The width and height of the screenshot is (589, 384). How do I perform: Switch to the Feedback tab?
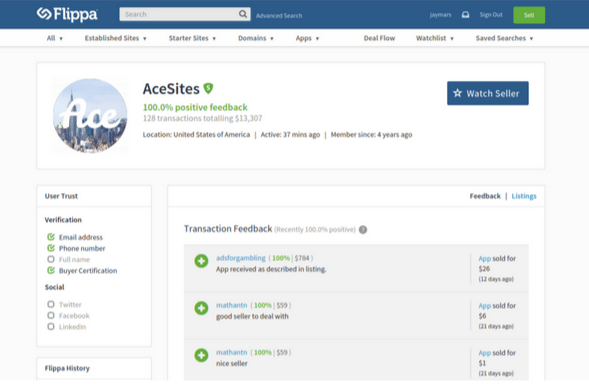[x=485, y=196]
